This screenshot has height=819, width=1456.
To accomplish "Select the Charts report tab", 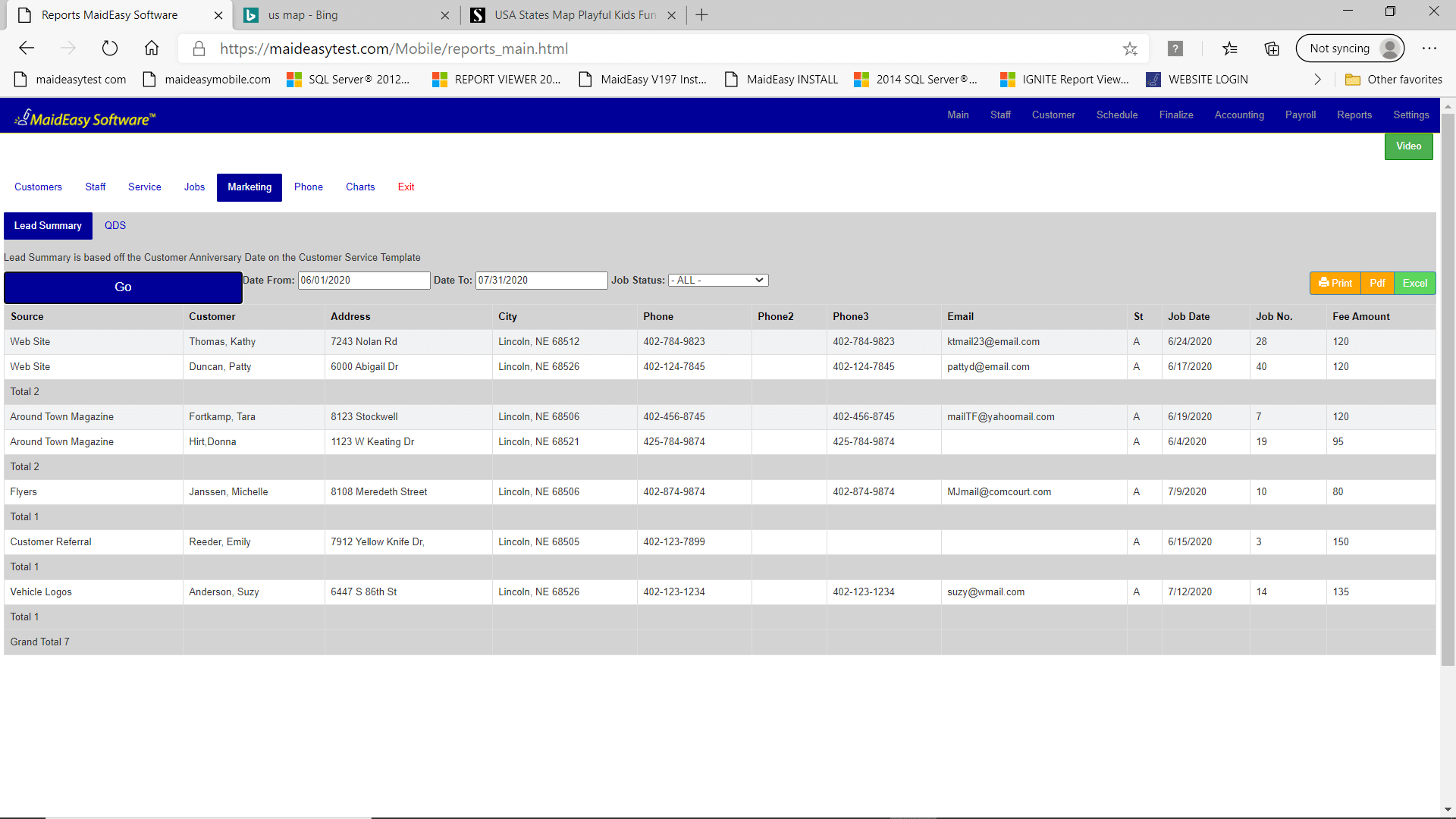I will (x=360, y=187).
